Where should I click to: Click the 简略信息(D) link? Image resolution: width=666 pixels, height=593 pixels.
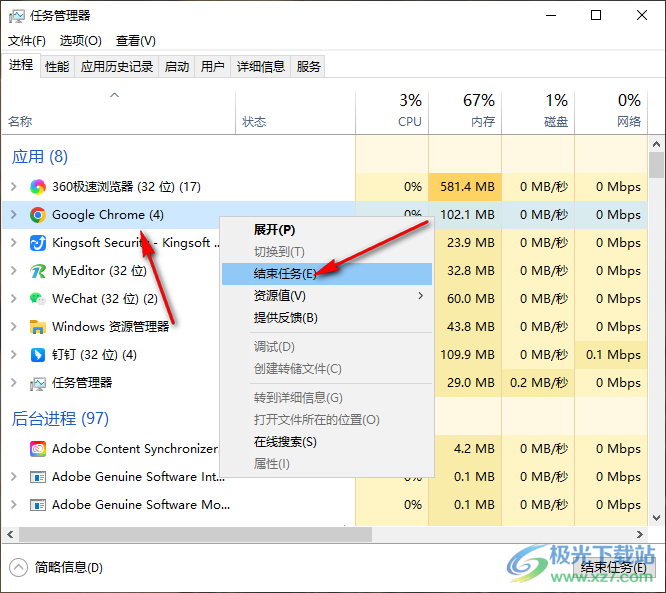(x=68, y=568)
